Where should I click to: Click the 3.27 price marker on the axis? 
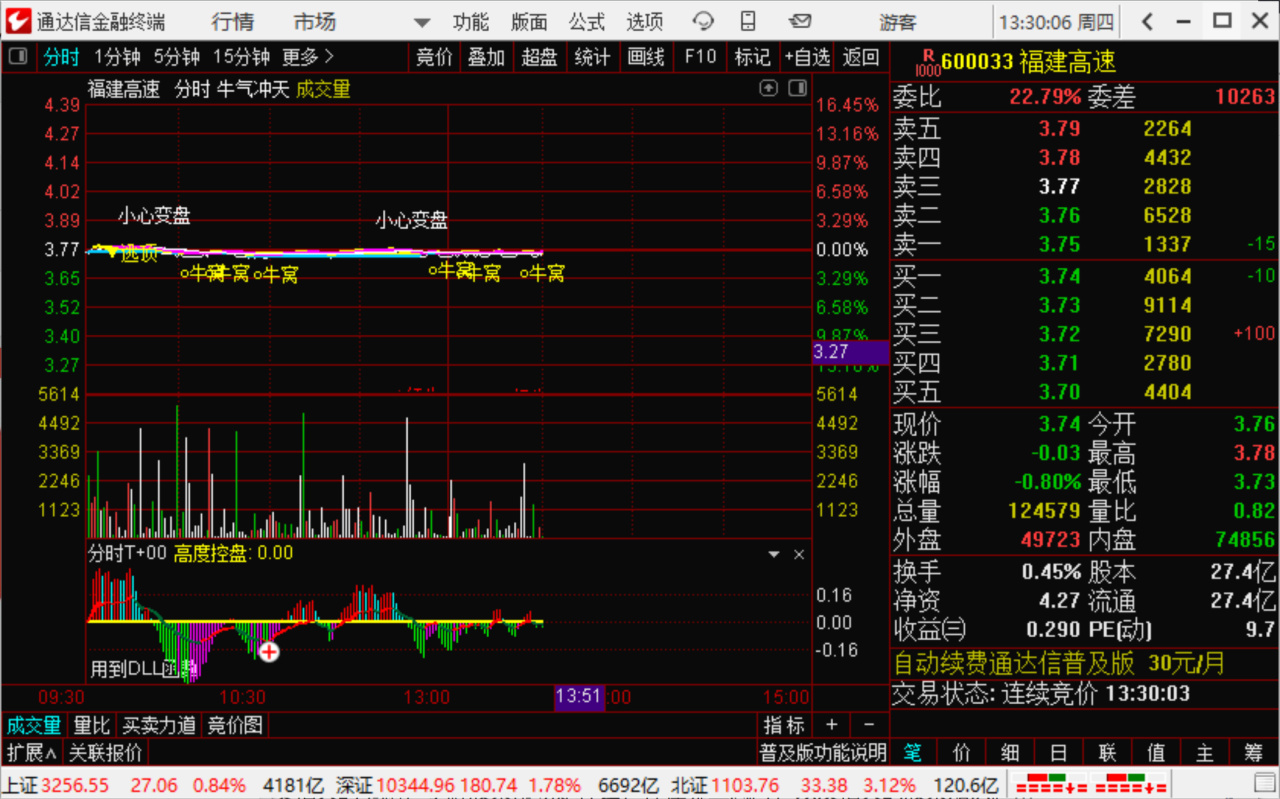coord(850,351)
